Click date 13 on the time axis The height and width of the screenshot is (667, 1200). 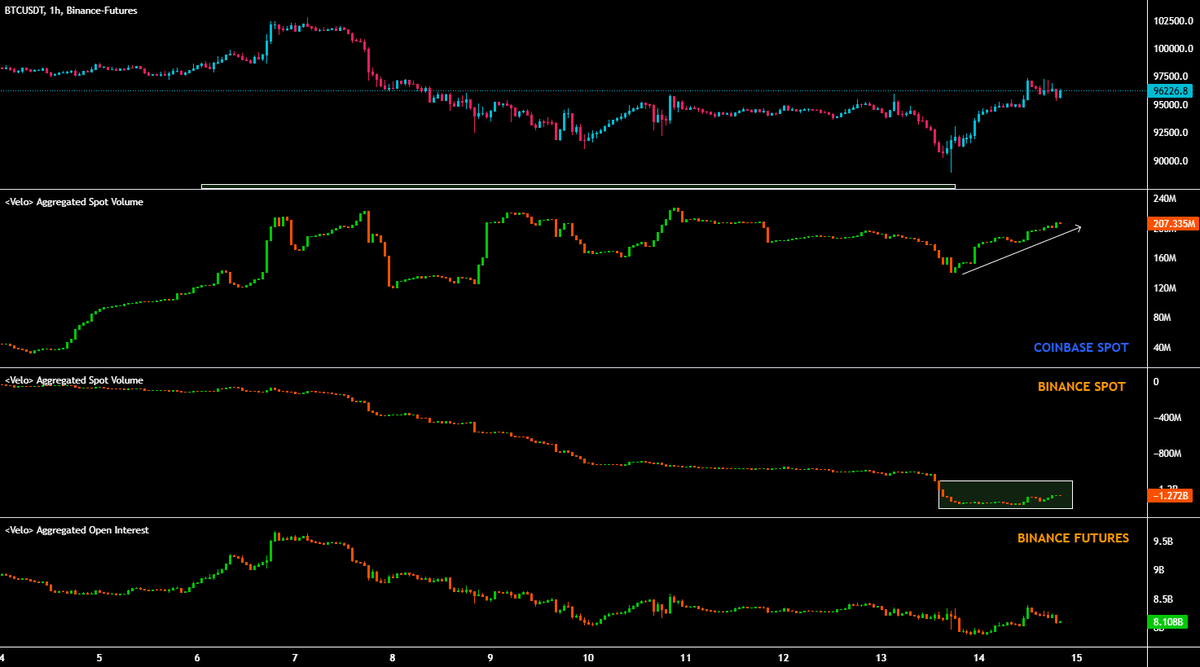point(881,658)
